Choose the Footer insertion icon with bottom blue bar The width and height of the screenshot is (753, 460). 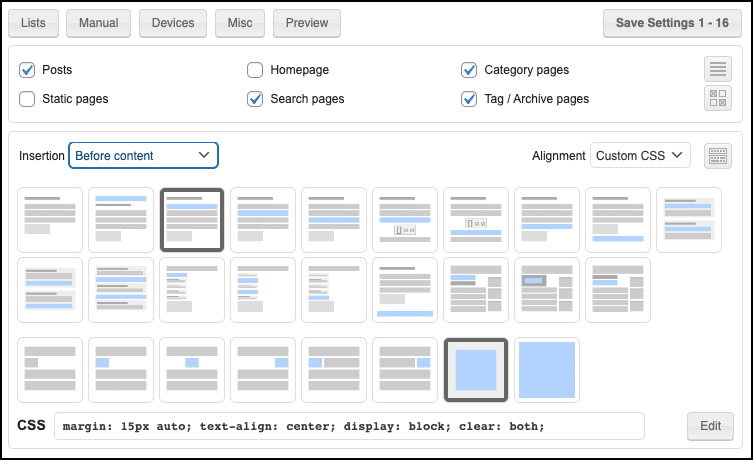tap(405, 290)
